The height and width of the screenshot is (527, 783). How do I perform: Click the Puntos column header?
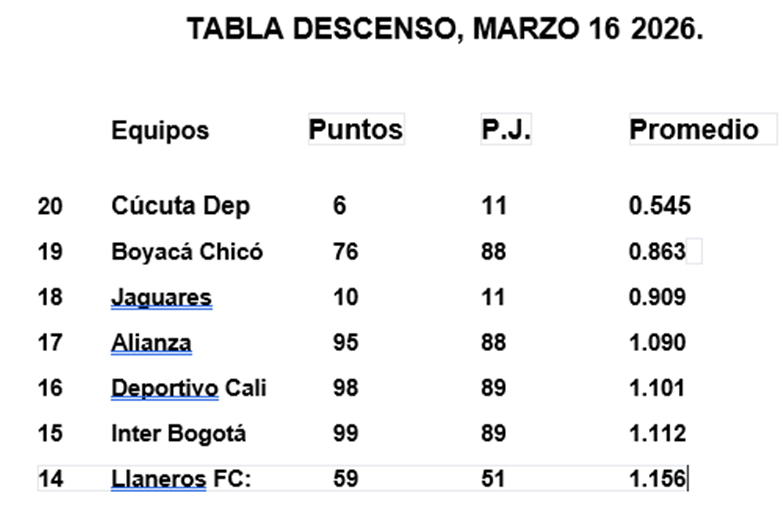pyautogui.click(x=355, y=129)
